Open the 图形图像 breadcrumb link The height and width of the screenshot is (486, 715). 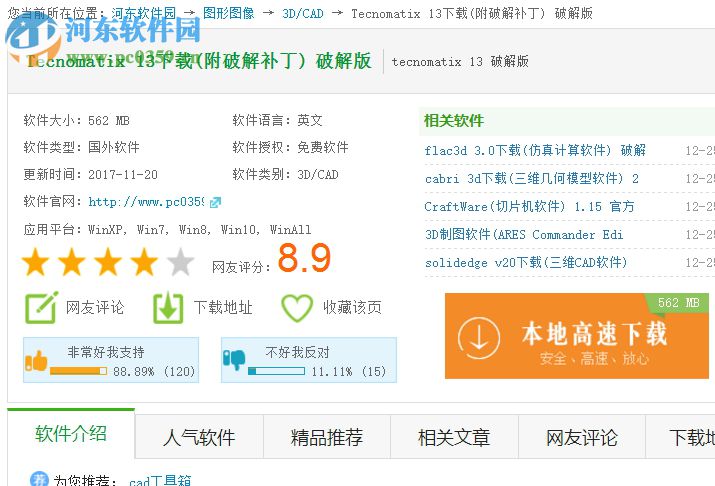[228, 13]
